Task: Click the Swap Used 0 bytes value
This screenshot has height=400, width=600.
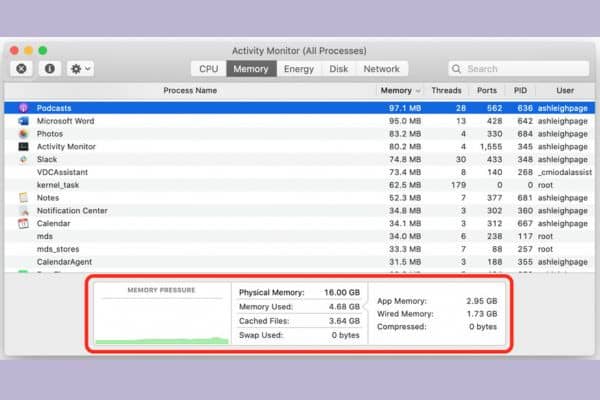Action: pyautogui.click(x=345, y=335)
